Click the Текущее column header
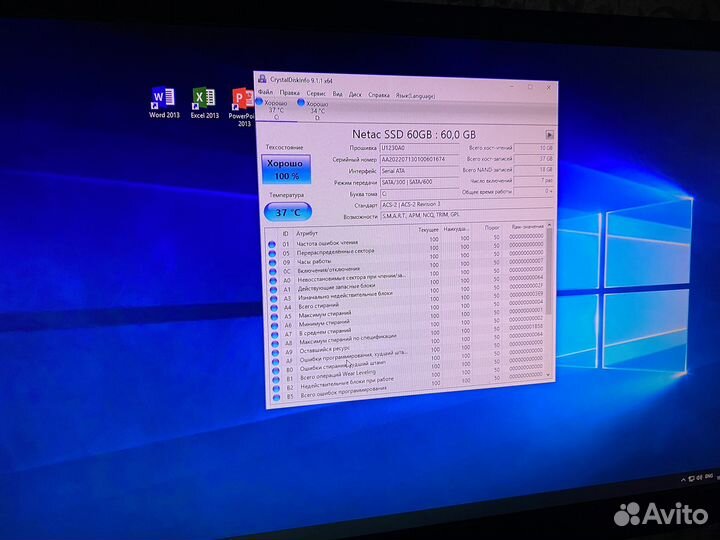Viewport: 720px width, 540px height. (428, 230)
